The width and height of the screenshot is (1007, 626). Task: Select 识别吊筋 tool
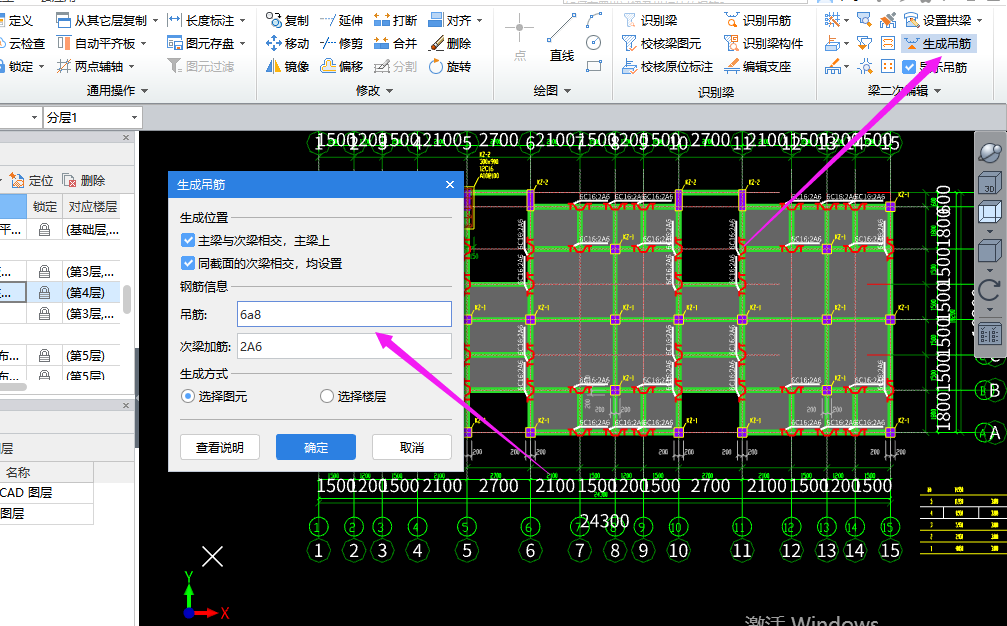[x=757, y=21]
